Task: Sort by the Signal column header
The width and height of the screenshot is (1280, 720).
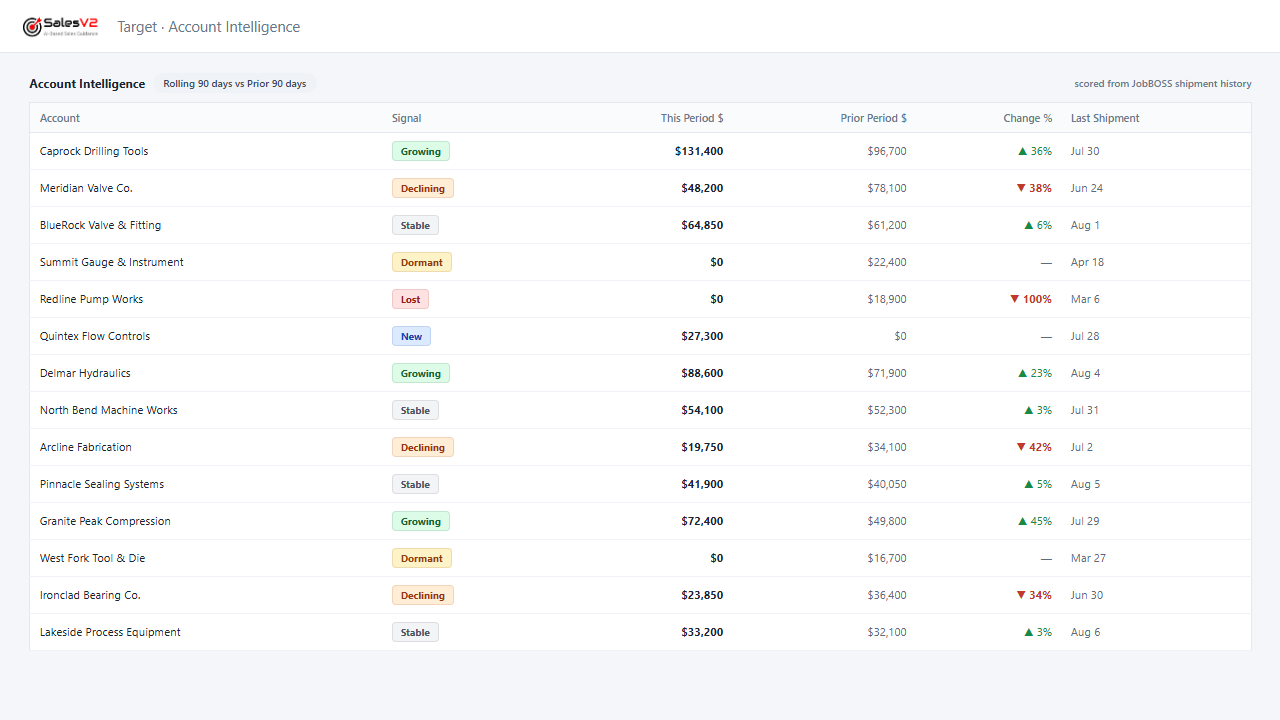Action: 407,118
